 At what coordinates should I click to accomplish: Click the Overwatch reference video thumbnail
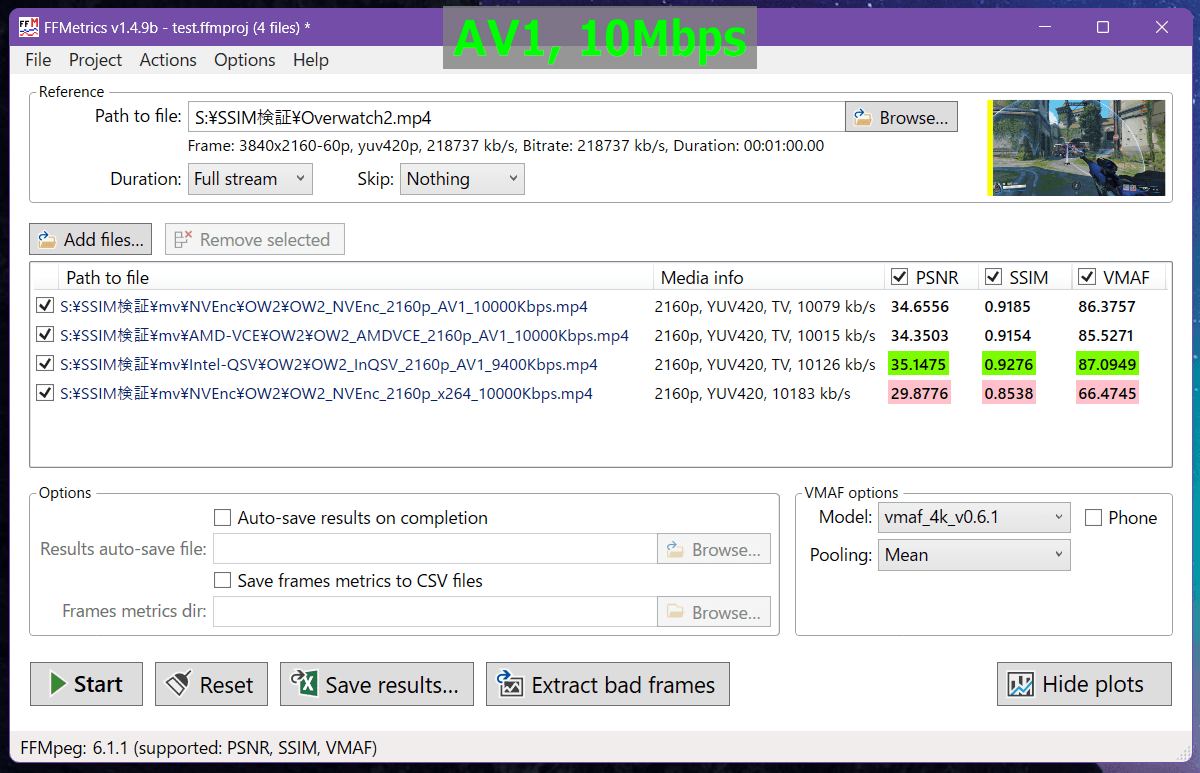(1077, 148)
